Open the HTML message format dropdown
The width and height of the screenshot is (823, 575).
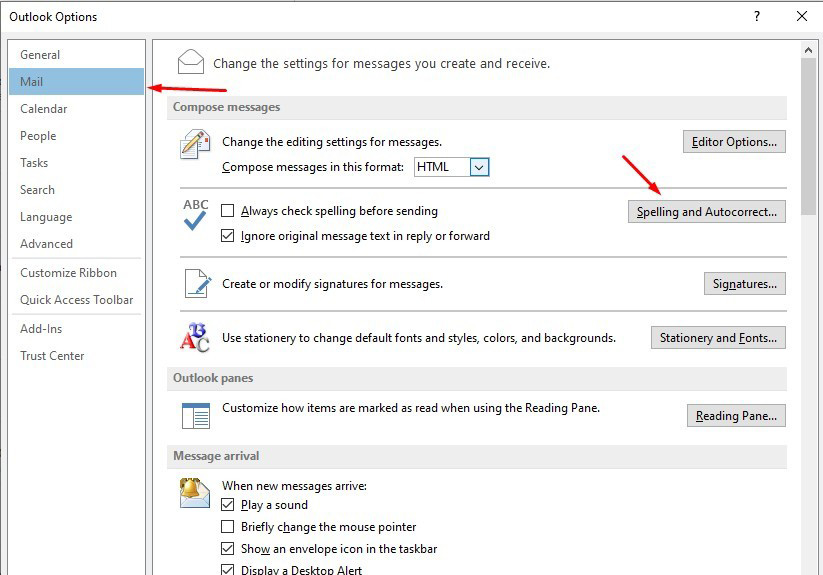479,167
